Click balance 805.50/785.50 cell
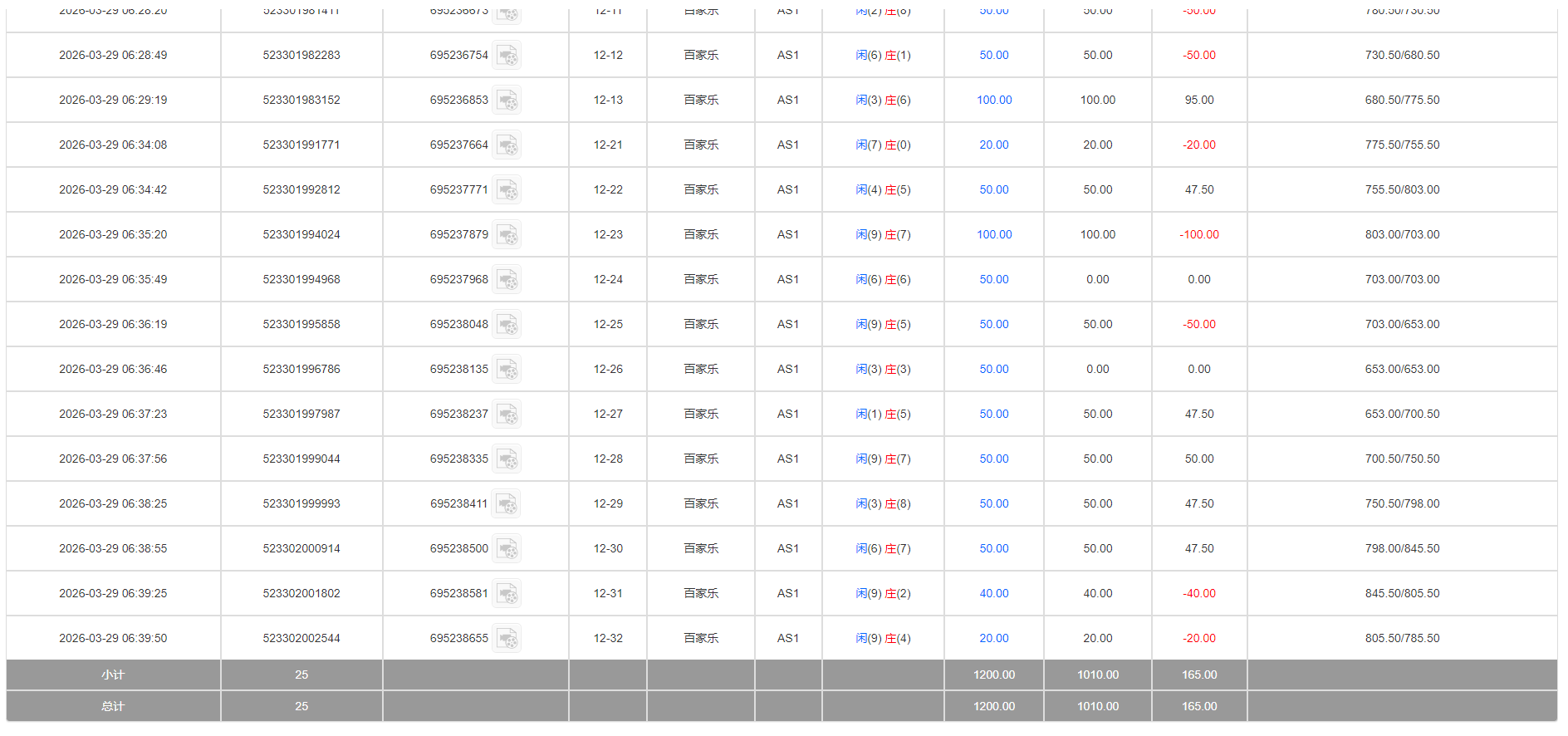Image resolution: width=1568 pixels, height=736 pixels. 1402,638
